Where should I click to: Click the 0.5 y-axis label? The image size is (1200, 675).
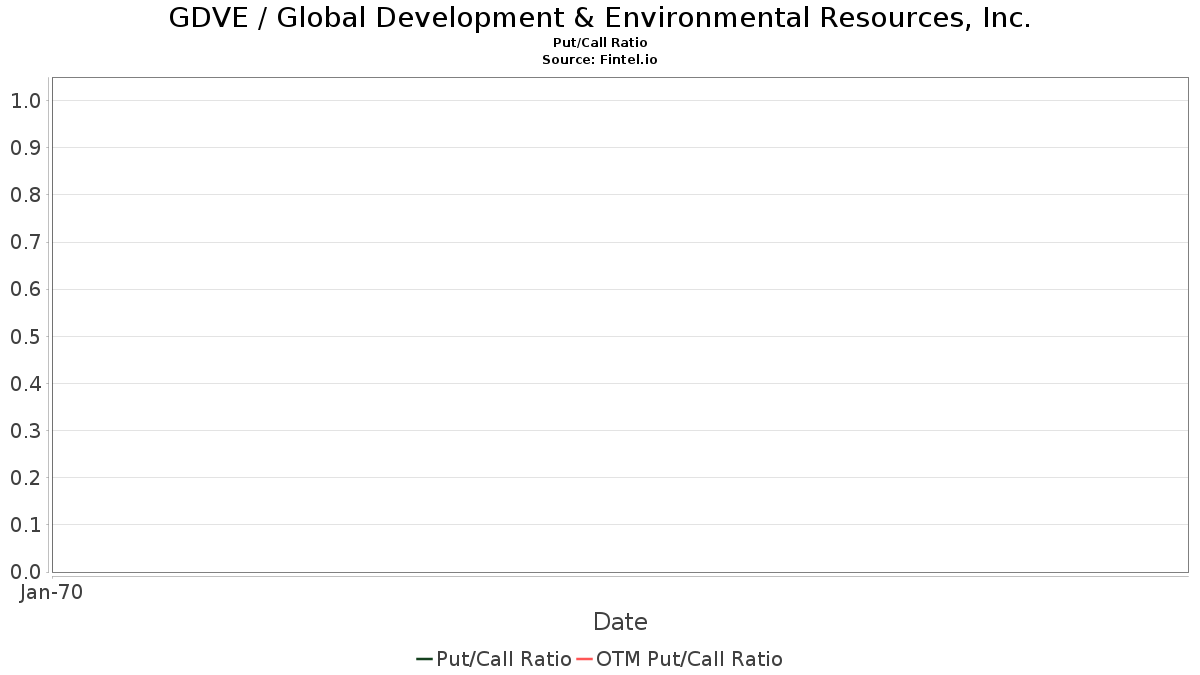tap(25, 337)
